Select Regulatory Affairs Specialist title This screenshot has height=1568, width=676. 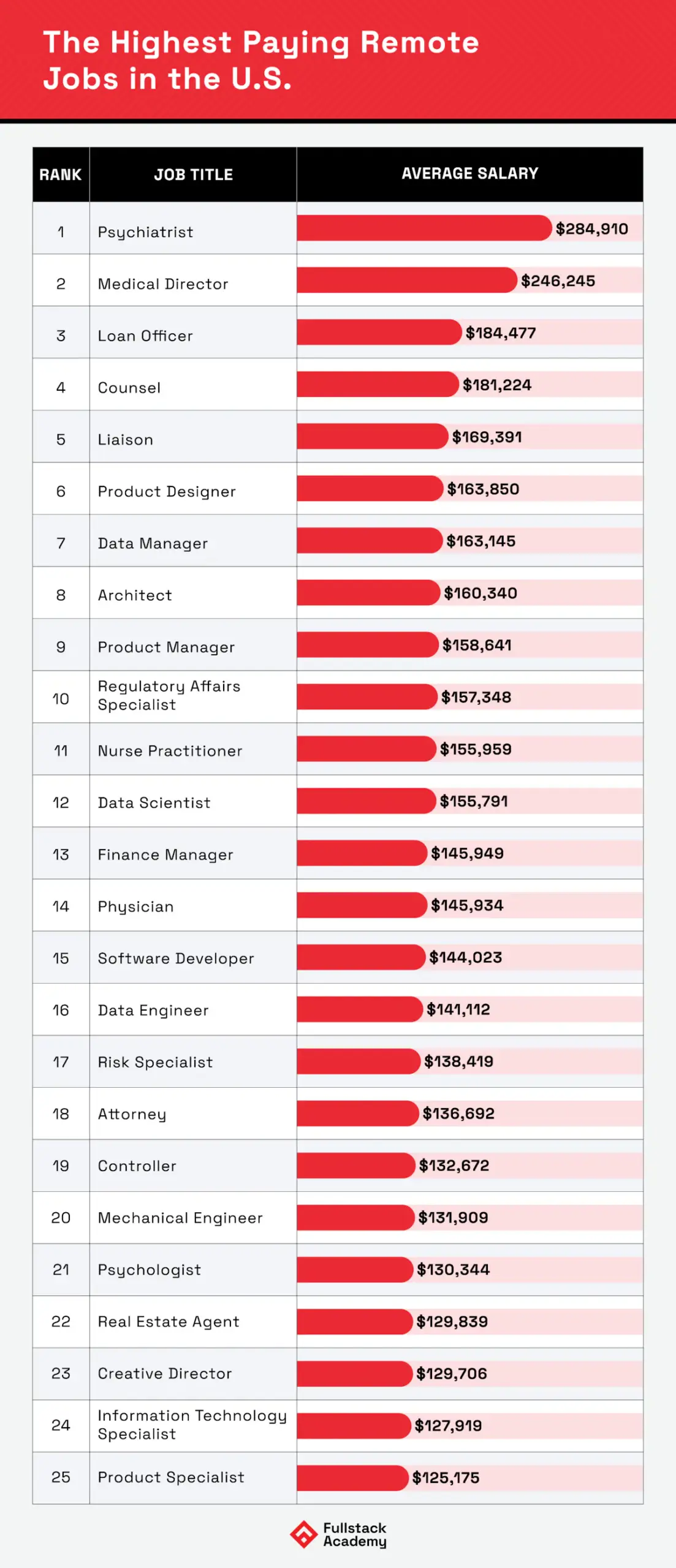(x=169, y=695)
